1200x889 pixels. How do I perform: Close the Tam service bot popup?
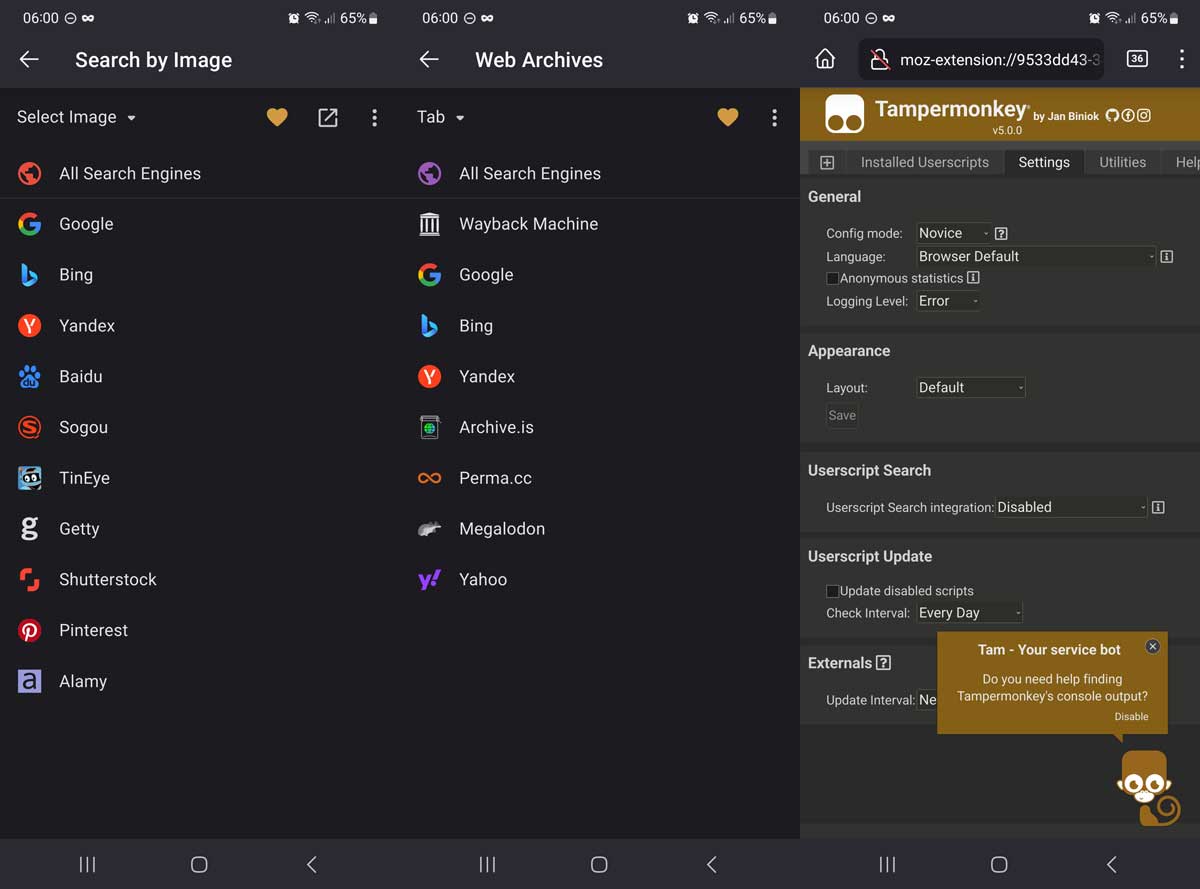(1152, 646)
